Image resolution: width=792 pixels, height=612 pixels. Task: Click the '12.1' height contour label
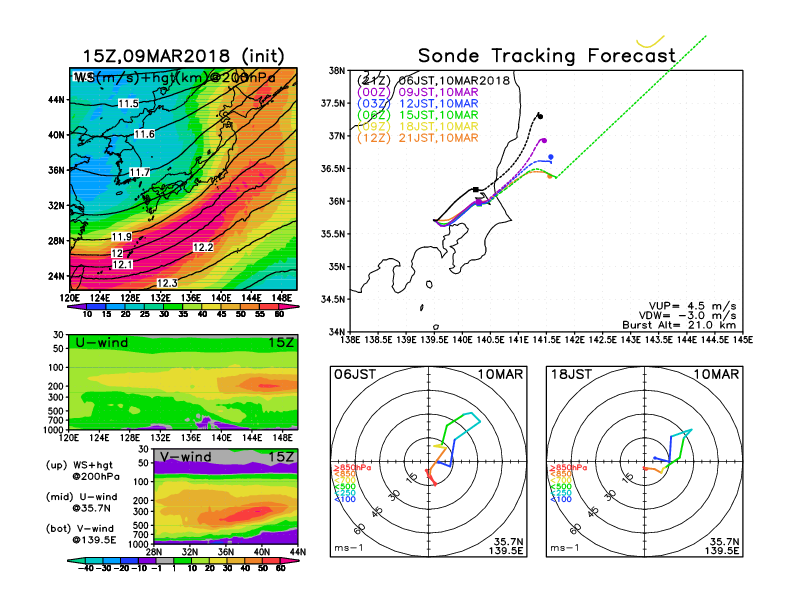[122, 265]
